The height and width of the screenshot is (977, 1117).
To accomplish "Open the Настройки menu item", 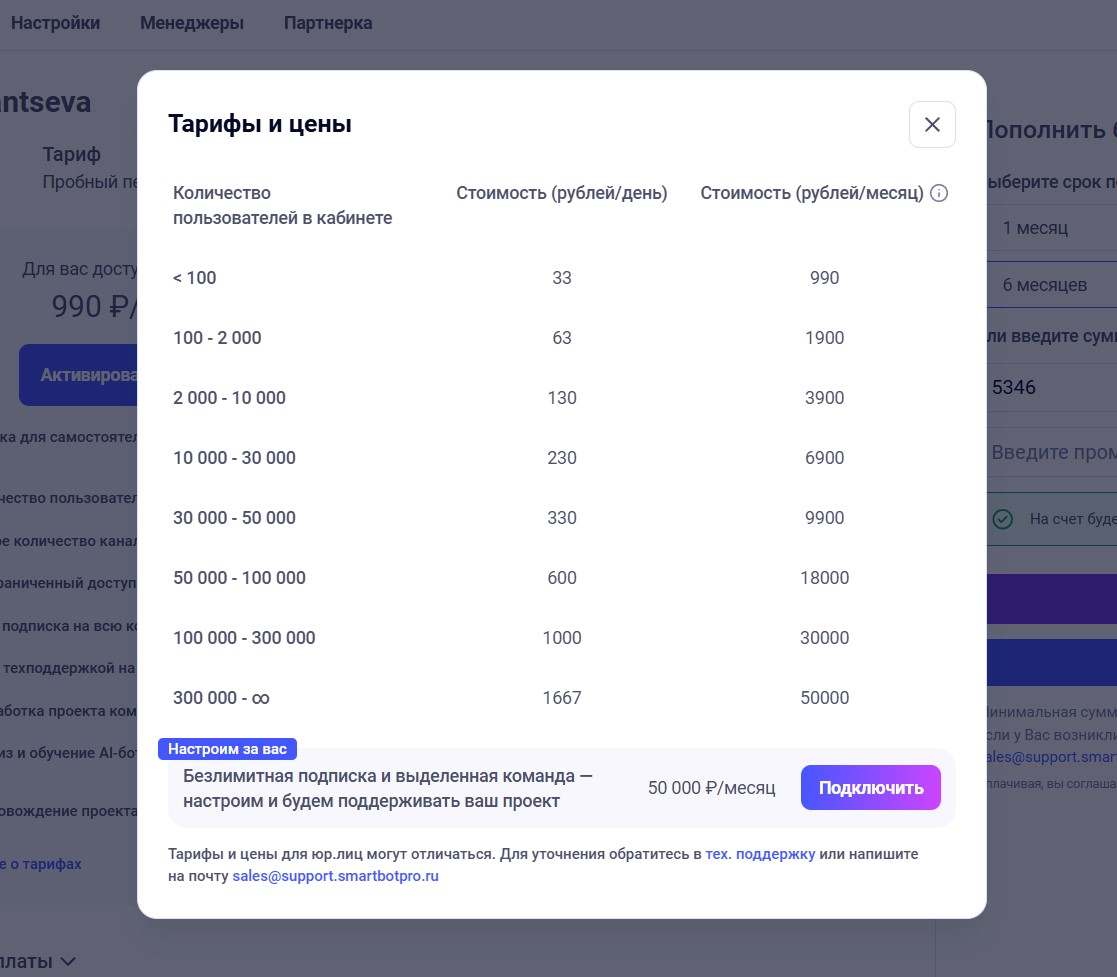I will tap(56, 23).
